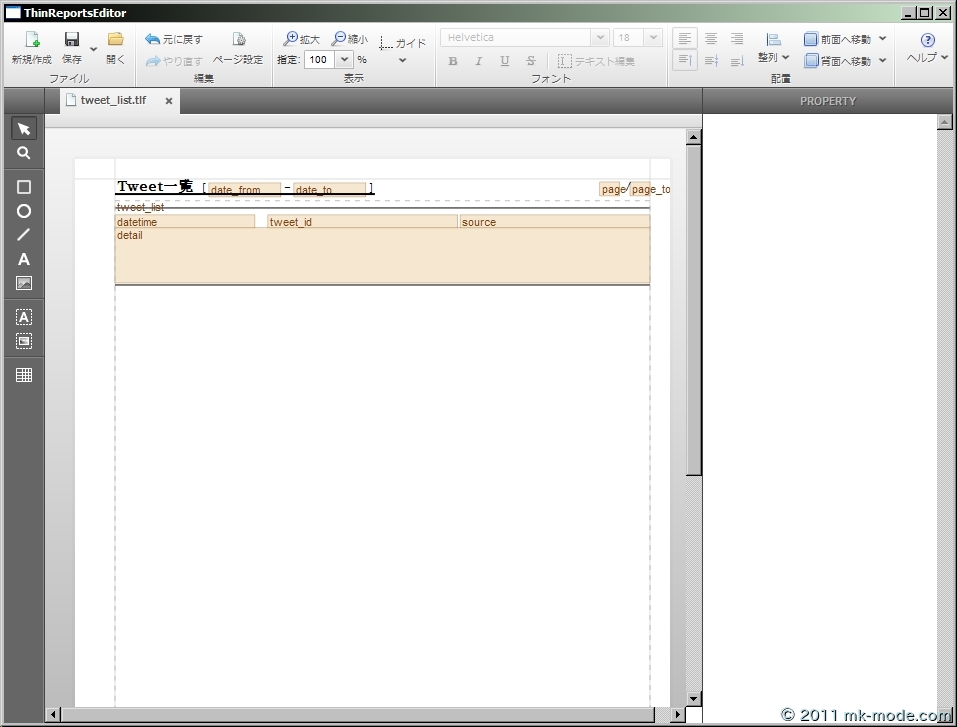Open the Helvetica font family dropdown

coord(599,38)
